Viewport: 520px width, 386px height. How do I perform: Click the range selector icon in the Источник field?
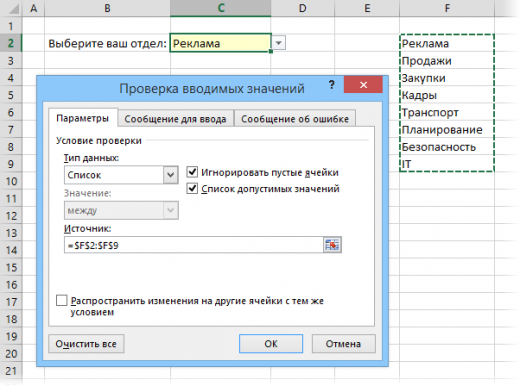pos(332,245)
